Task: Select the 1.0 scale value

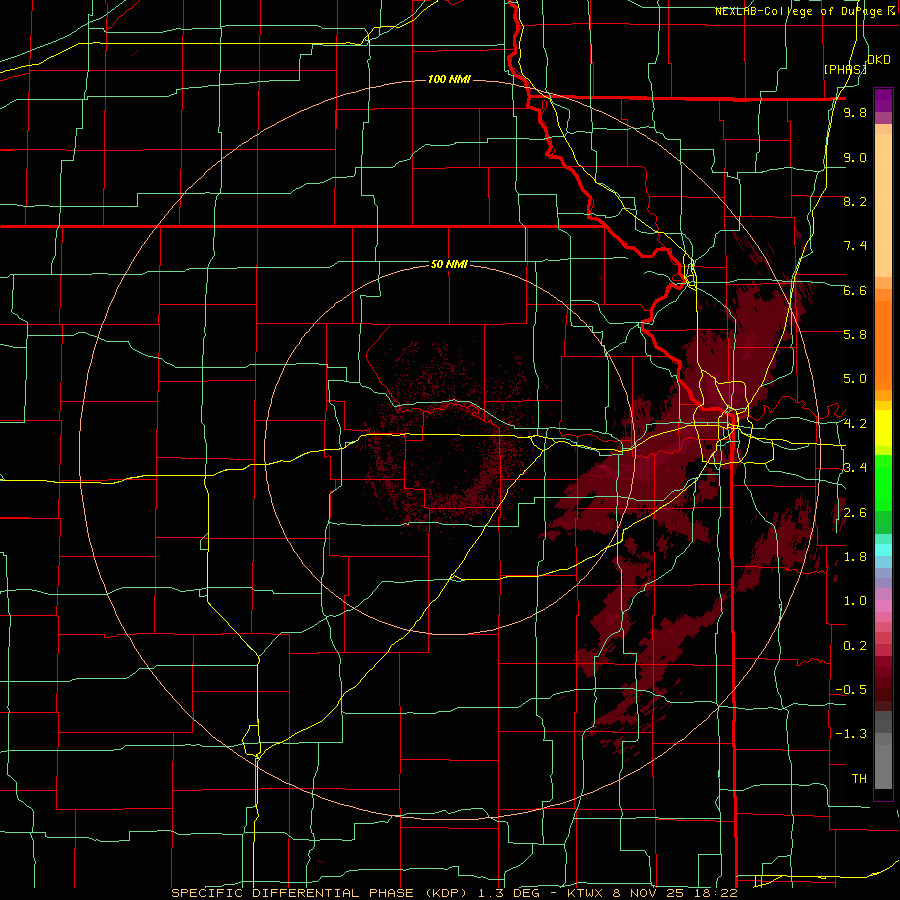Action: tap(855, 601)
